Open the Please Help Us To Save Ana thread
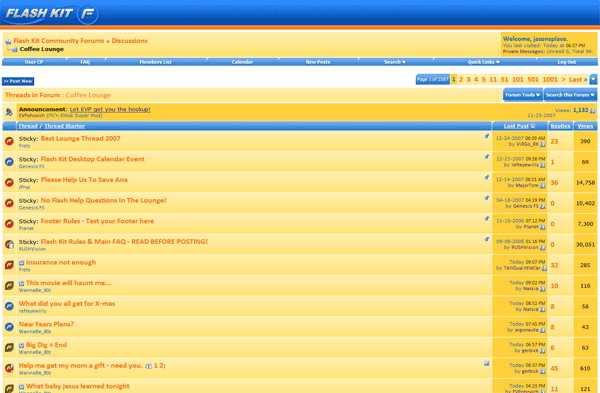600x393 pixels. (84, 180)
